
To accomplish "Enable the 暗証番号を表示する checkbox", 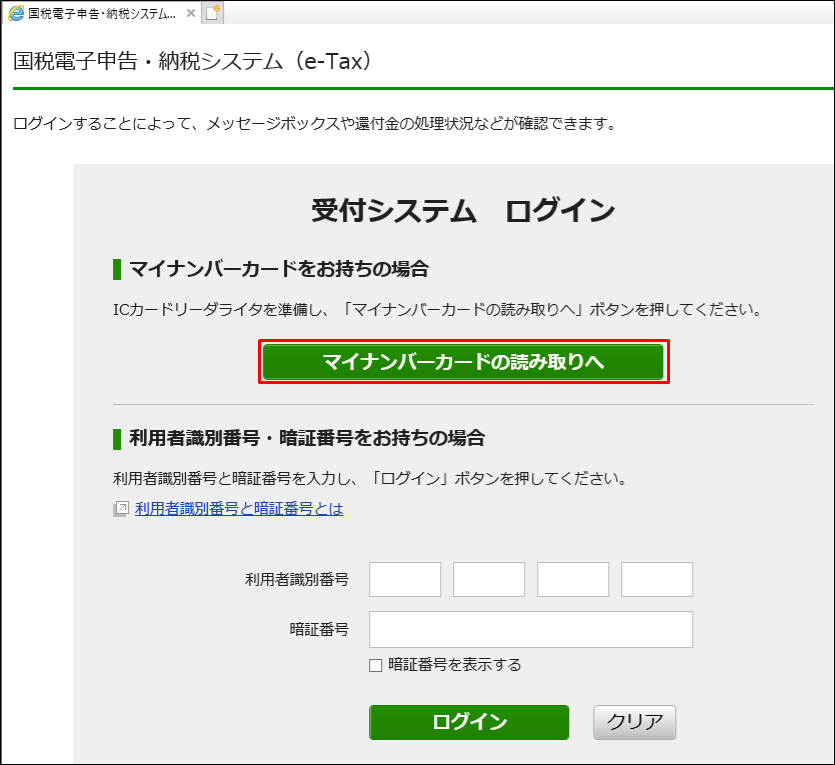I will click(375, 665).
